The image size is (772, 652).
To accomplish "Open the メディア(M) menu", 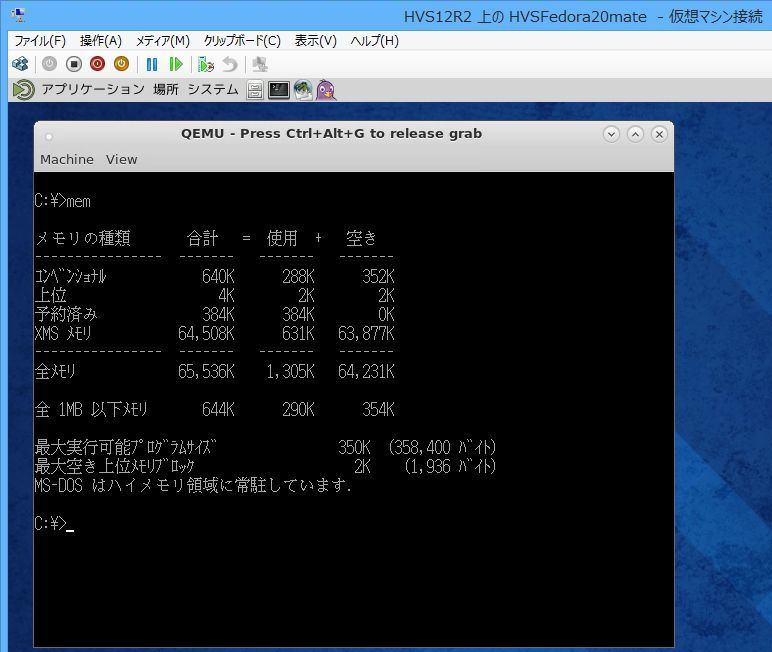I will pyautogui.click(x=162, y=41).
